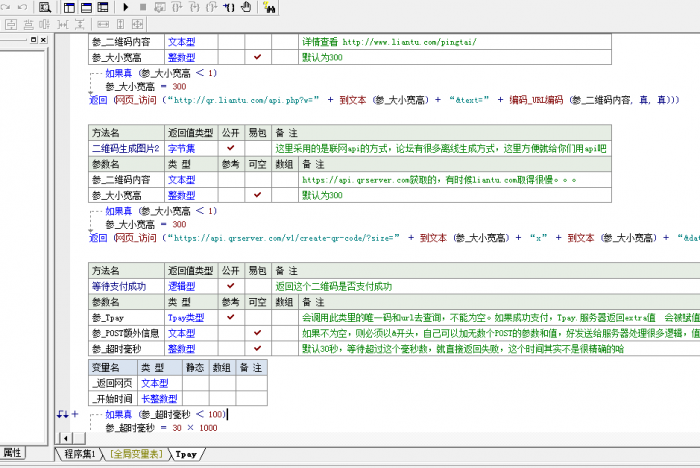Click the binoculars find icon
Image resolution: width=700 pixels, height=468 pixels.
coord(269,7)
